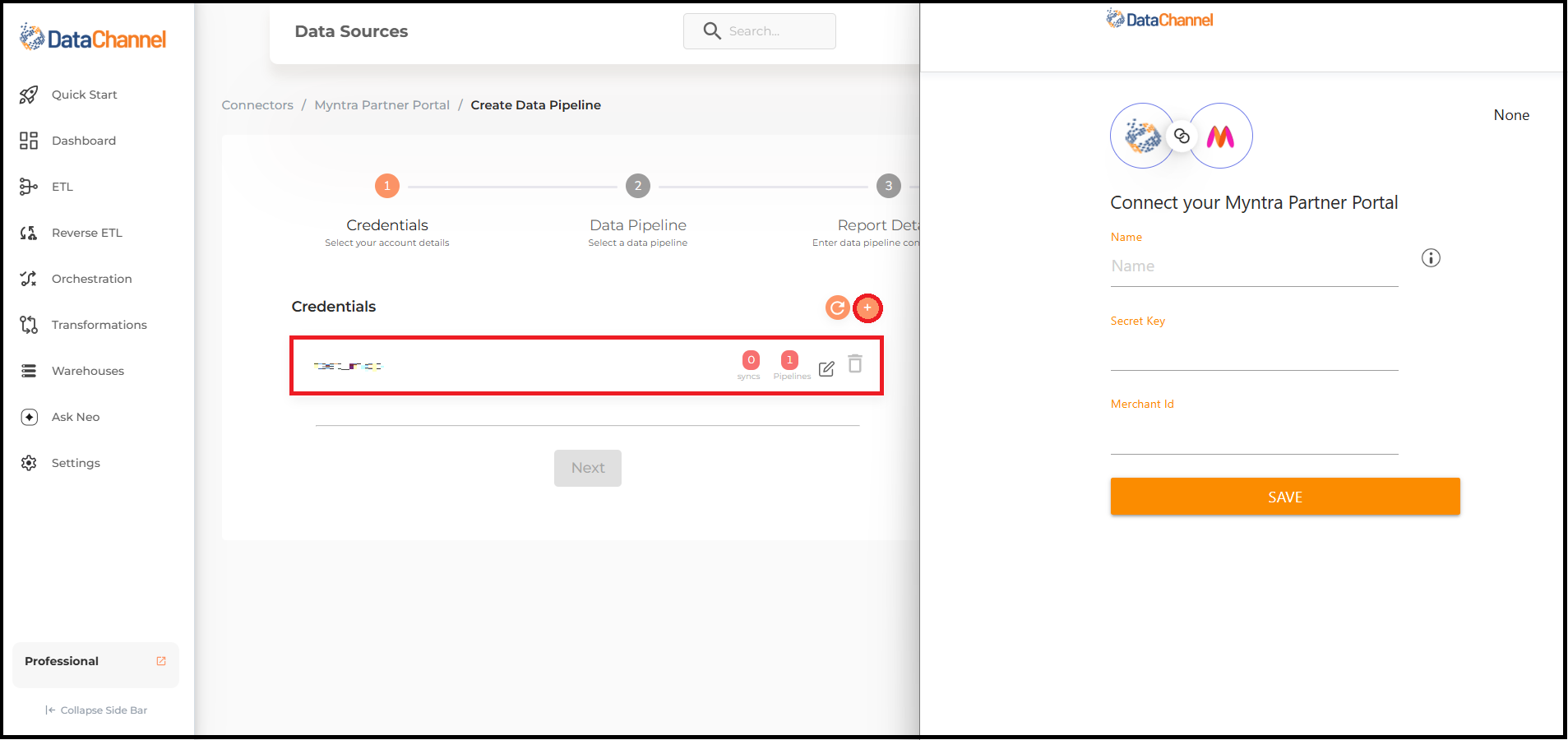Click the syncs count badge
1568x740 pixels.
(x=751, y=360)
